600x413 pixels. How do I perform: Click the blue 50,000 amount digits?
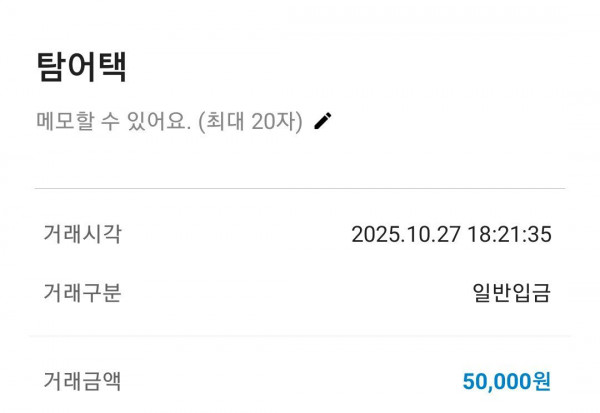(x=496, y=381)
